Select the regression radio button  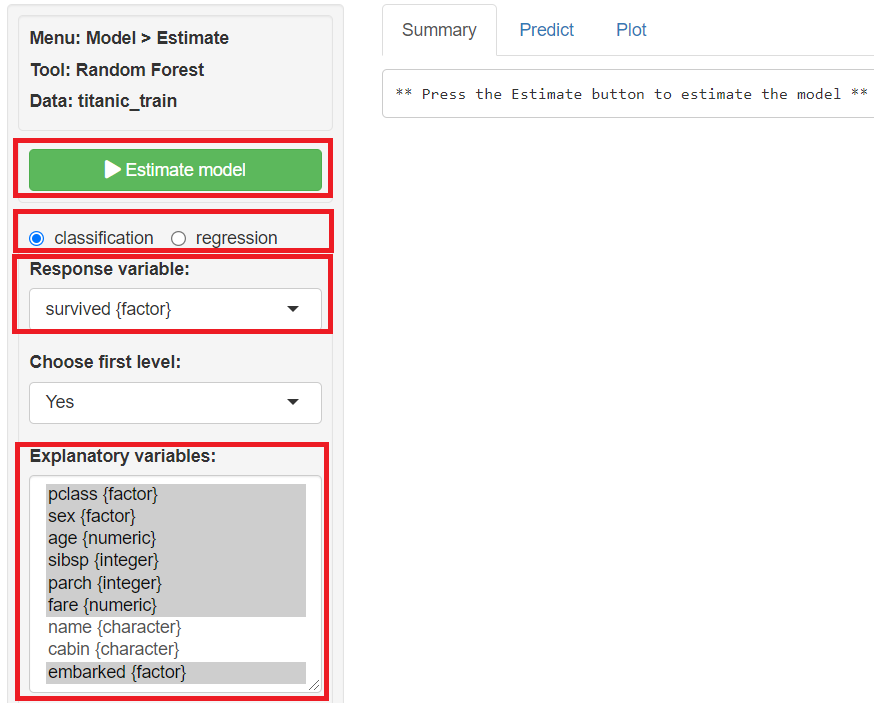click(179, 238)
